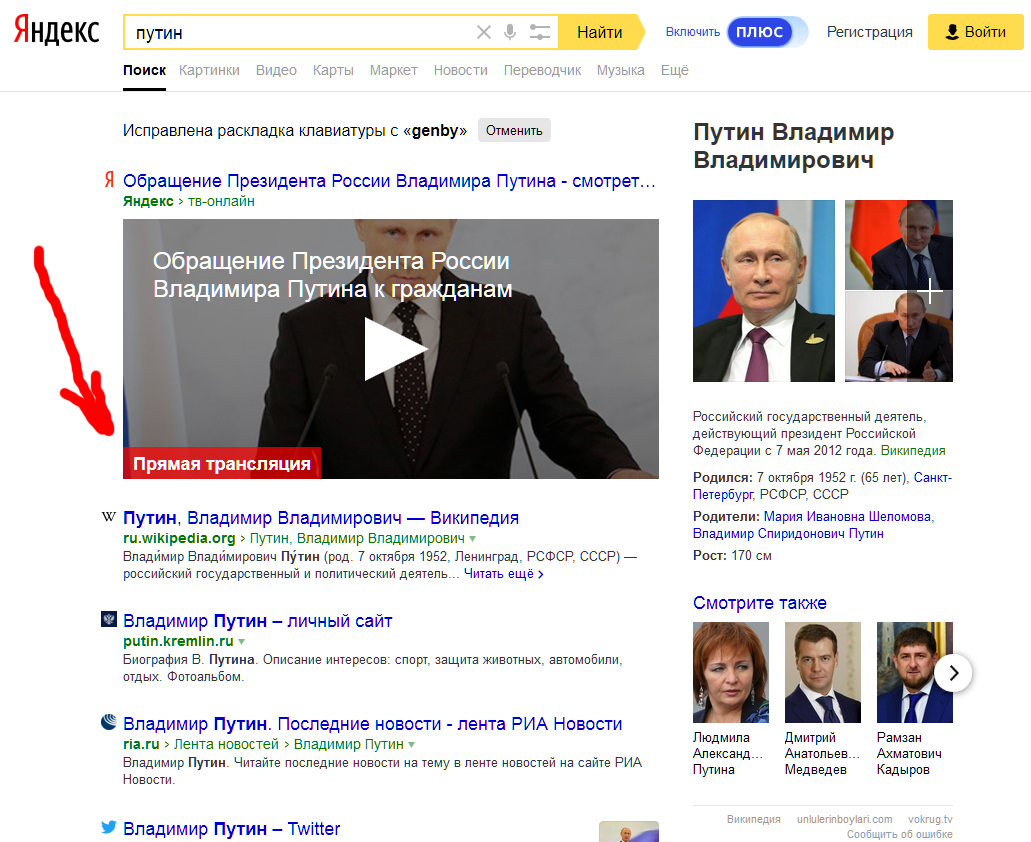The width and height of the screenshot is (1031, 842).
Task: Click the Википедия source footer link
Action: (x=754, y=819)
